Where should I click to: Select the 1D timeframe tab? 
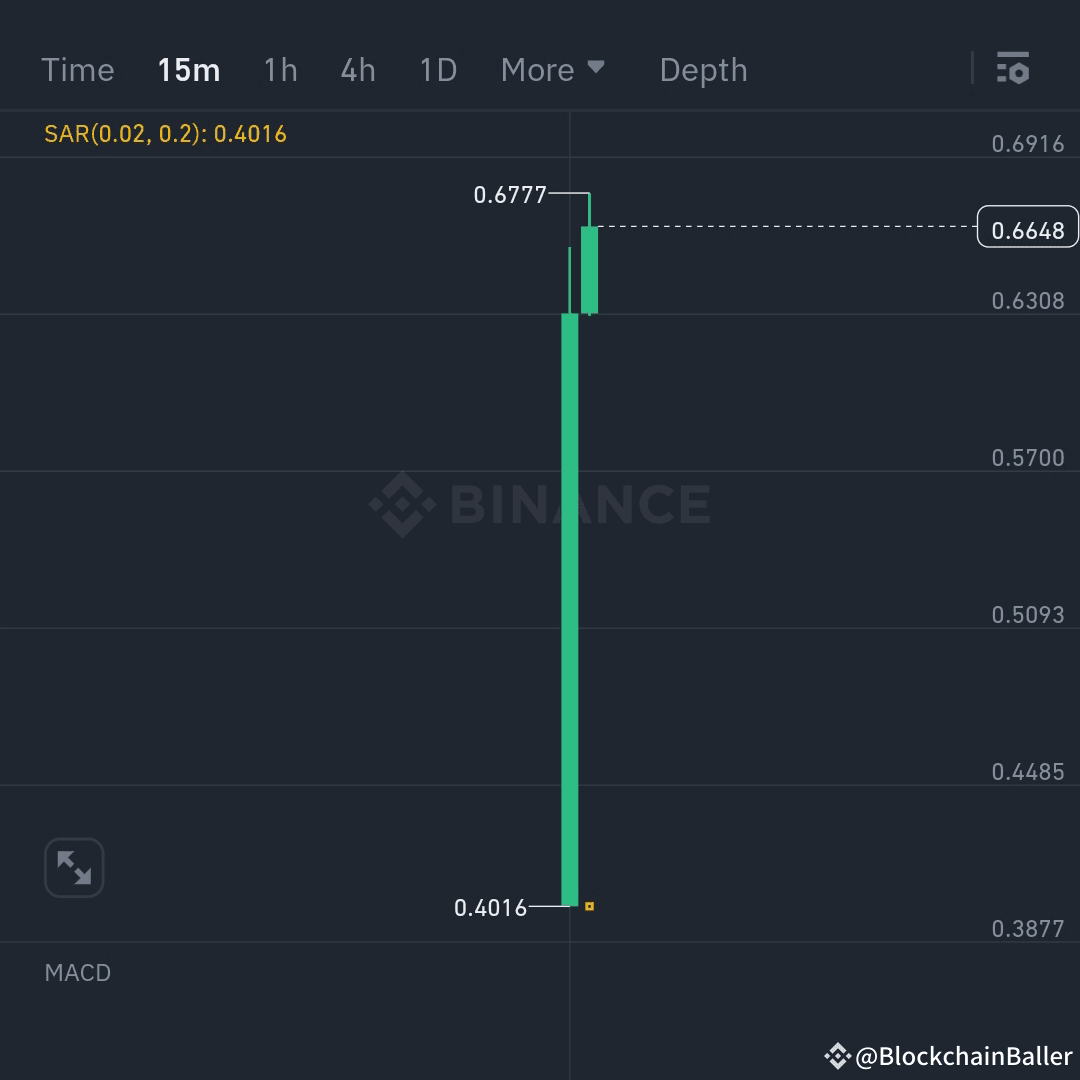pyautogui.click(x=437, y=70)
